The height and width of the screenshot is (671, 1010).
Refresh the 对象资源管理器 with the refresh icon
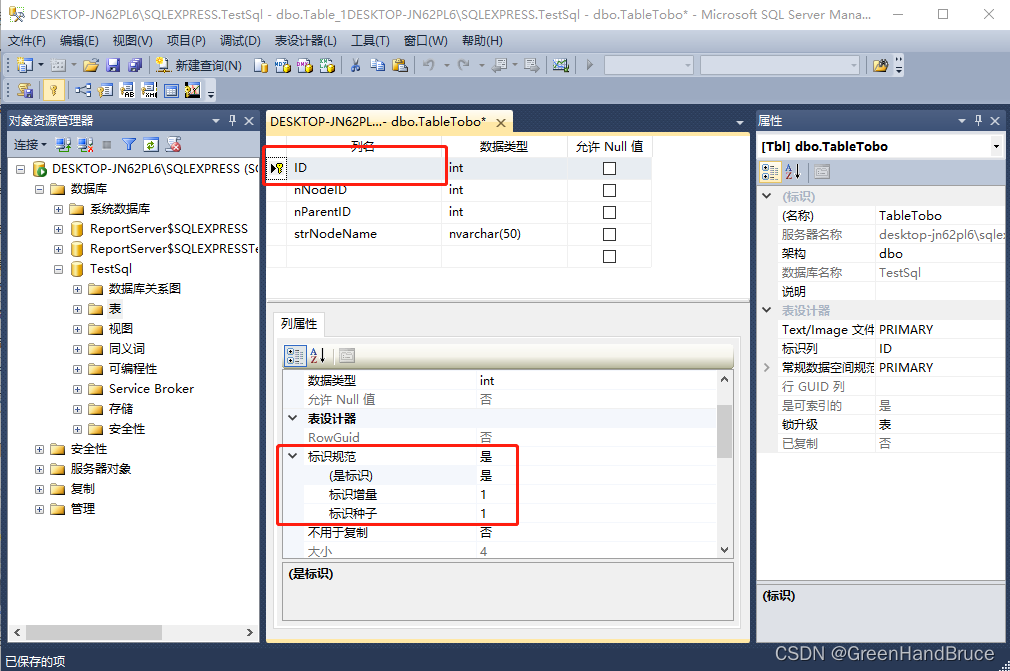tap(150, 144)
